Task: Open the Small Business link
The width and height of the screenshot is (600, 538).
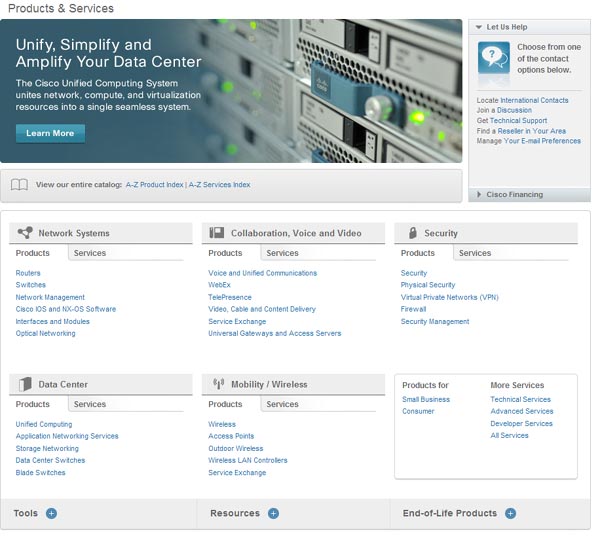Action: coord(426,399)
